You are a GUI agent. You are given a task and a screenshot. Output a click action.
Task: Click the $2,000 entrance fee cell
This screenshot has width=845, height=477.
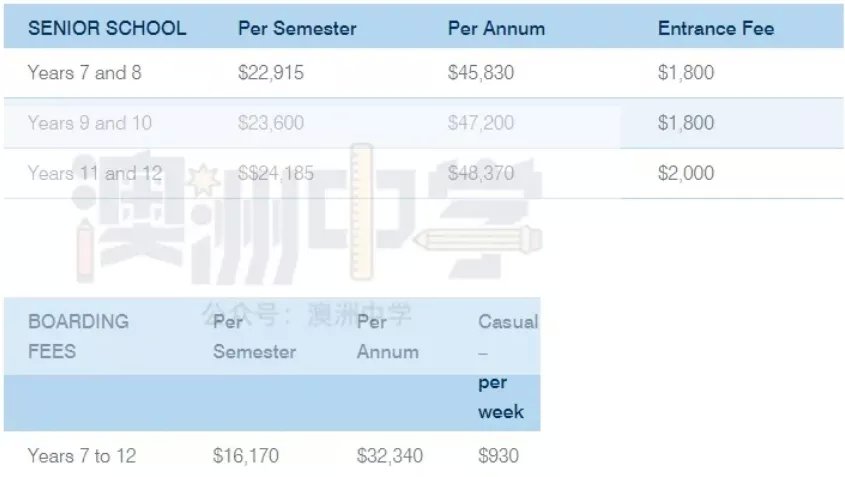coord(686,173)
